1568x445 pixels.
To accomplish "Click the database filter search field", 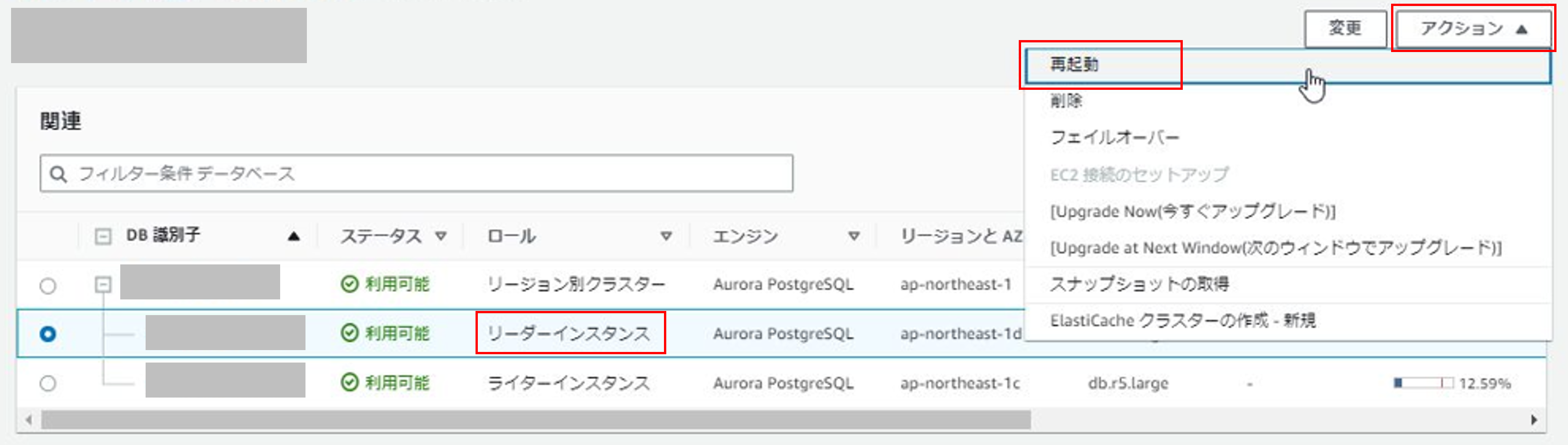I will click(x=417, y=174).
